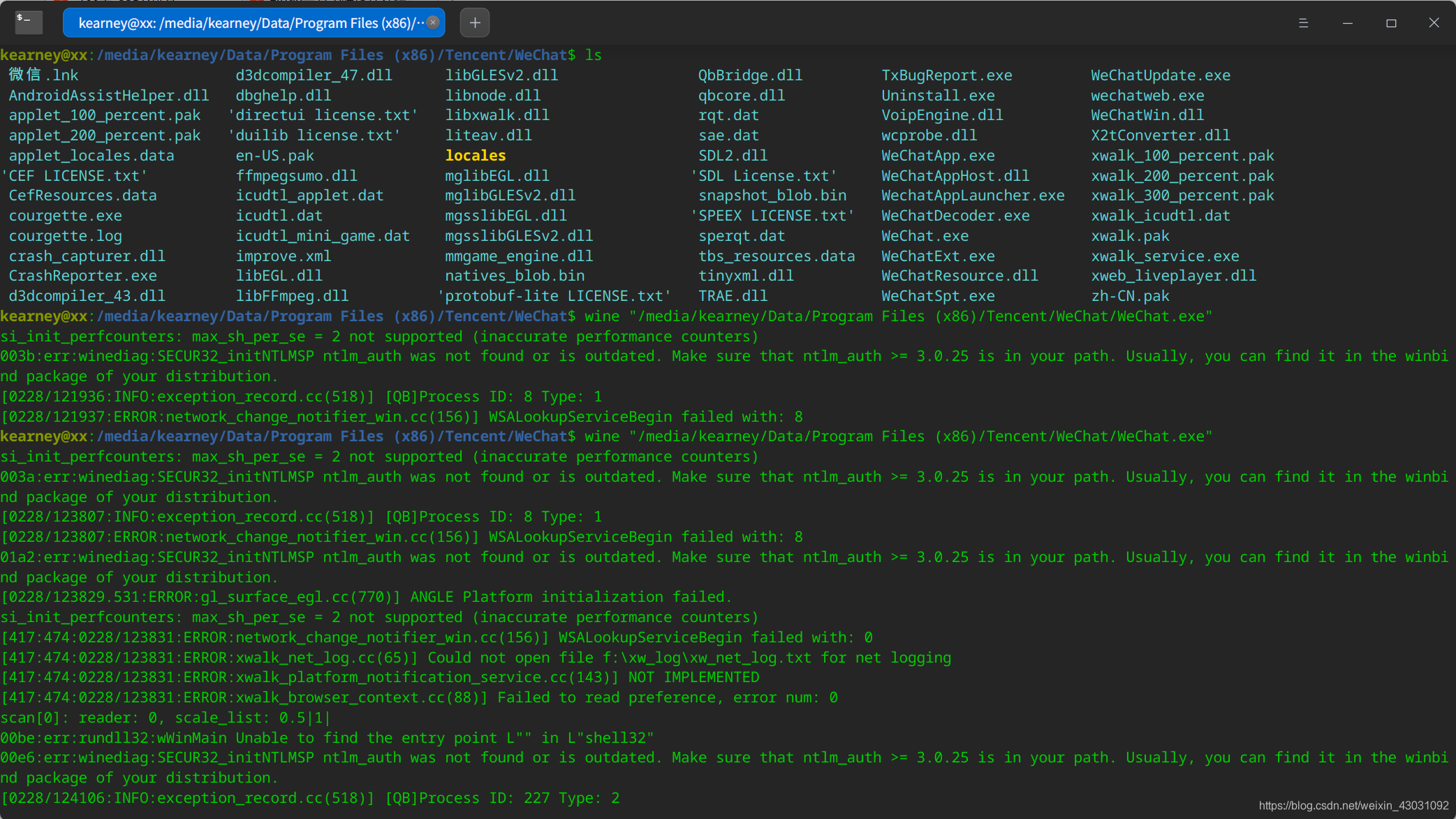
Task: Click QbBridge.dll in the listing
Action: click(750, 75)
